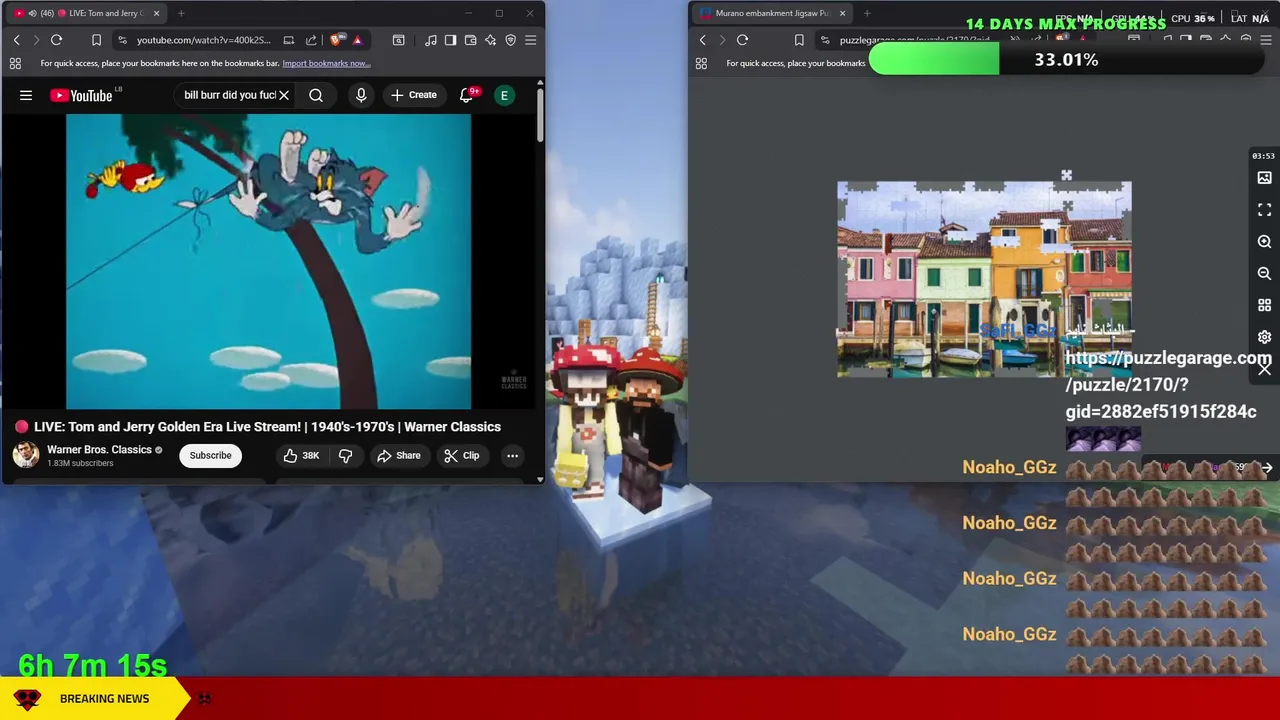Subscribe to Warner Bros. Classics

click(210, 455)
